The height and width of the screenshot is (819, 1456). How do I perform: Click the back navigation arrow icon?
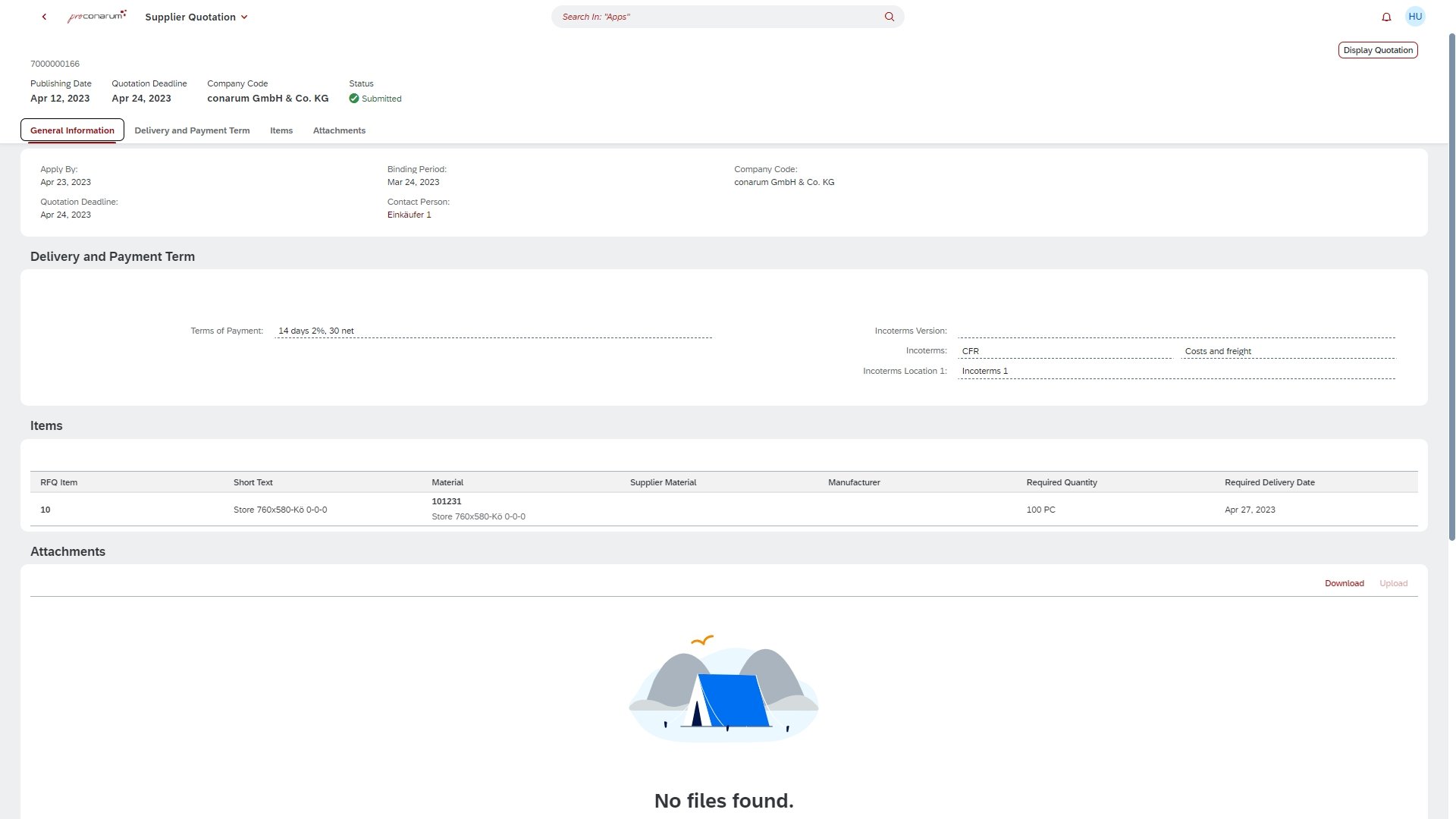[44, 17]
